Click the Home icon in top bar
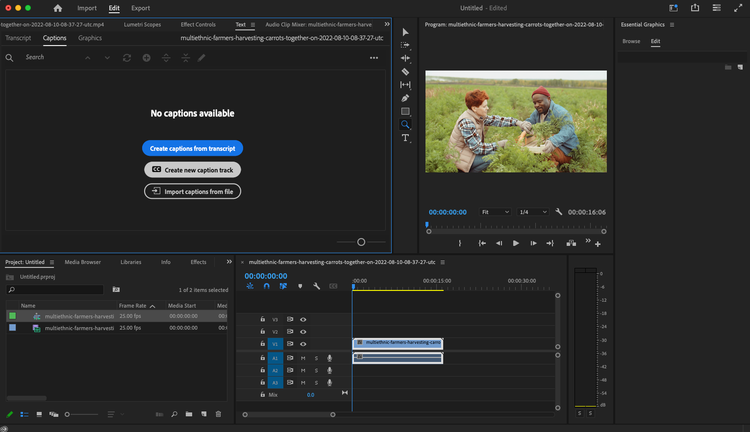Image resolution: width=750 pixels, height=432 pixels. click(58, 8)
